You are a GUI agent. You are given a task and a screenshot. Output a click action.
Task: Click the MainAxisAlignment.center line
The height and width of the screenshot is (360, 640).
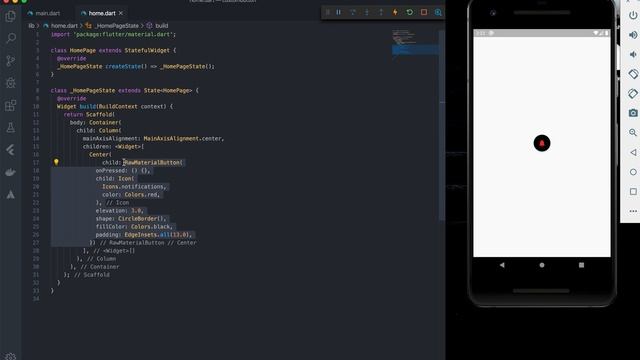153,138
